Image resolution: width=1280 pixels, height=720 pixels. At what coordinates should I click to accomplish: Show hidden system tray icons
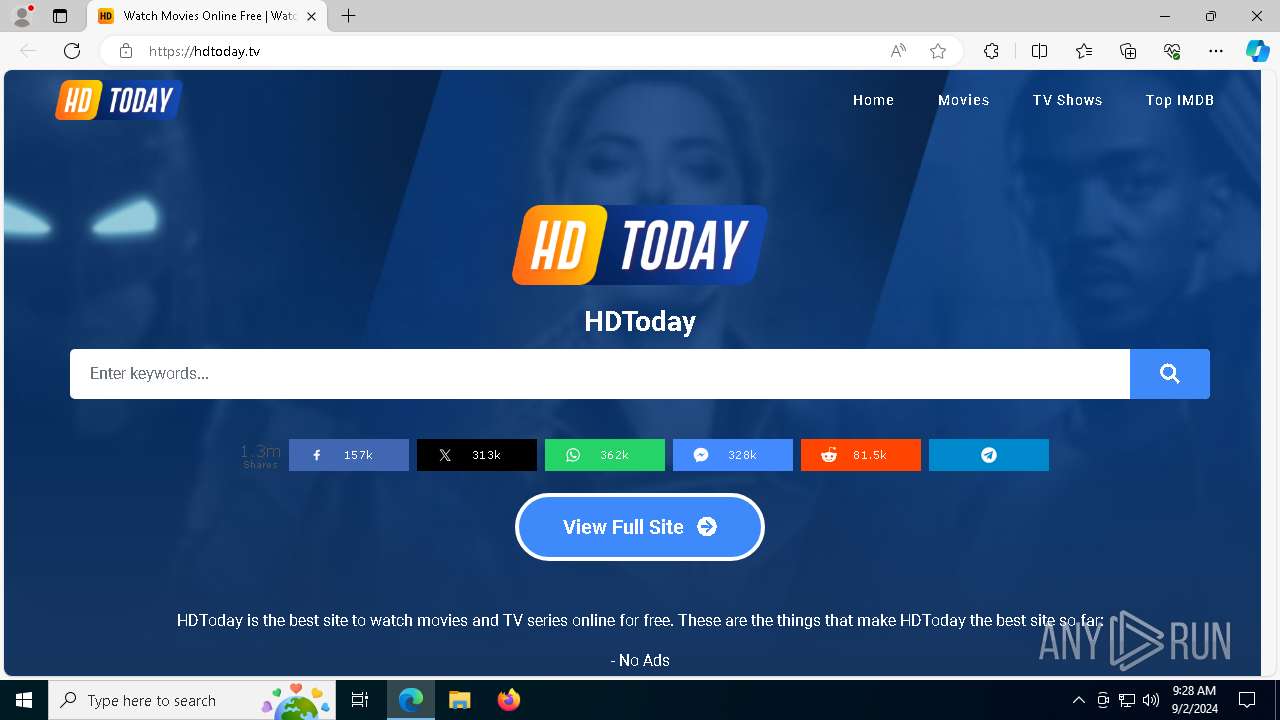tap(1078, 700)
